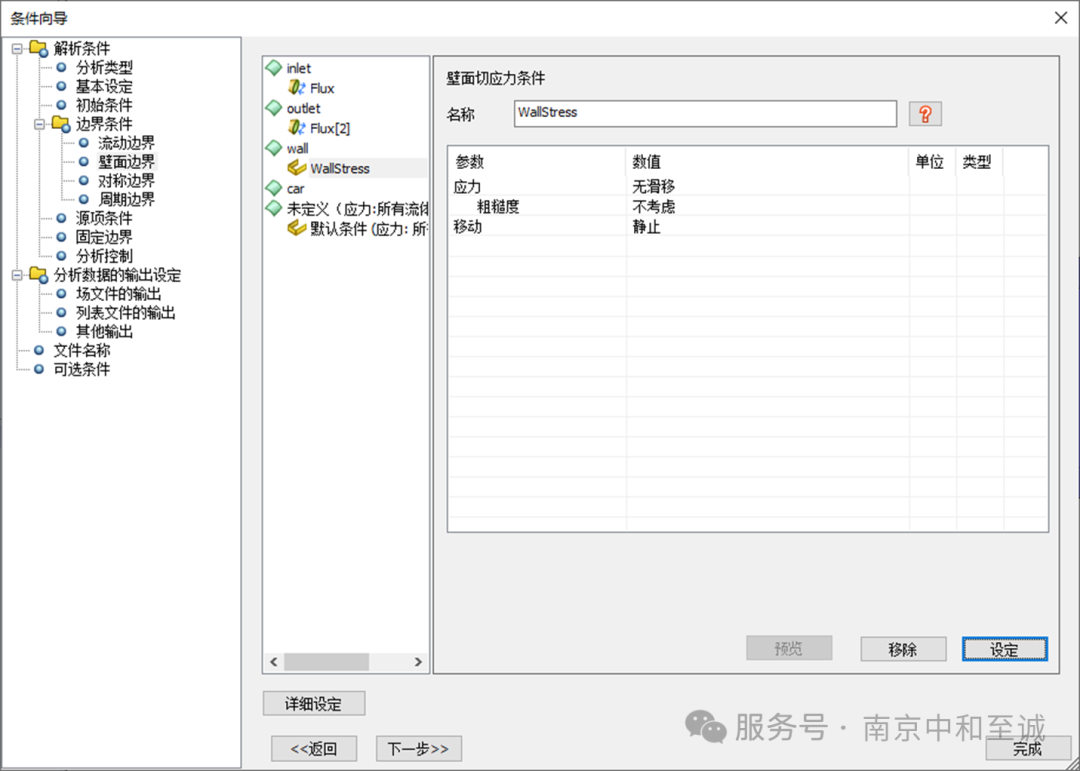Open the 对称边界 settings
The height and width of the screenshot is (771, 1080).
pyautogui.click(x=127, y=181)
